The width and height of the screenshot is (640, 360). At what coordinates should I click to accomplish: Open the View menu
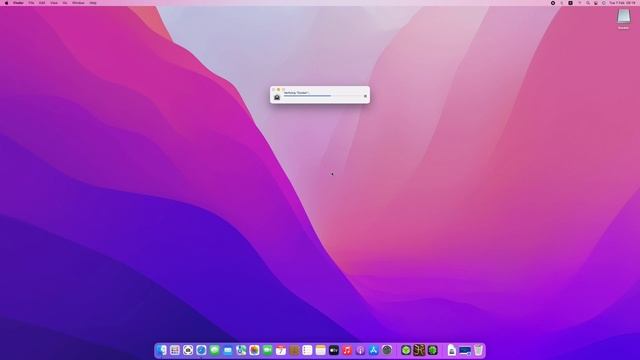point(54,3)
